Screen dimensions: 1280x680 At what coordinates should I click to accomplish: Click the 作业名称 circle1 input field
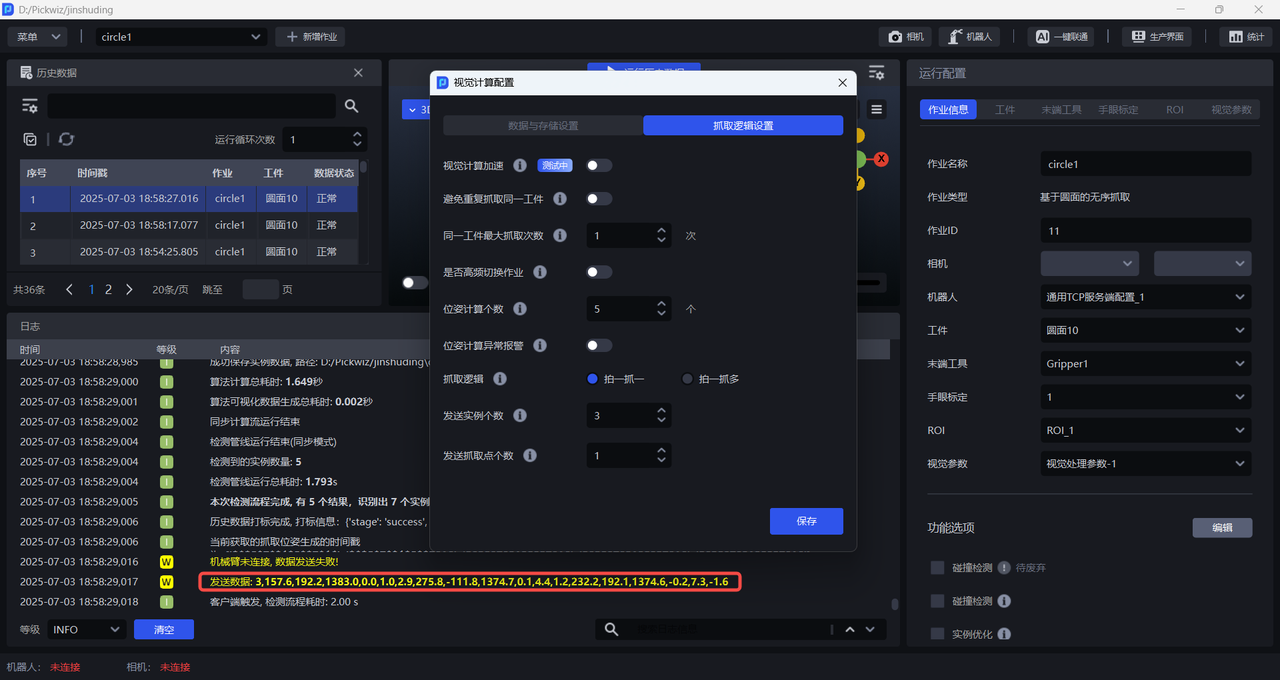[1145, 164]
